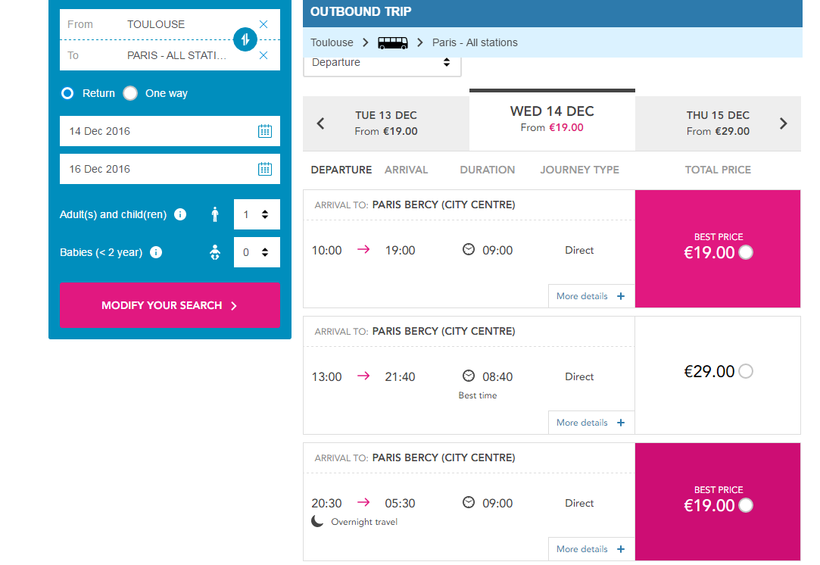Open the Departure sort dropdown

[x=381, y=63]
